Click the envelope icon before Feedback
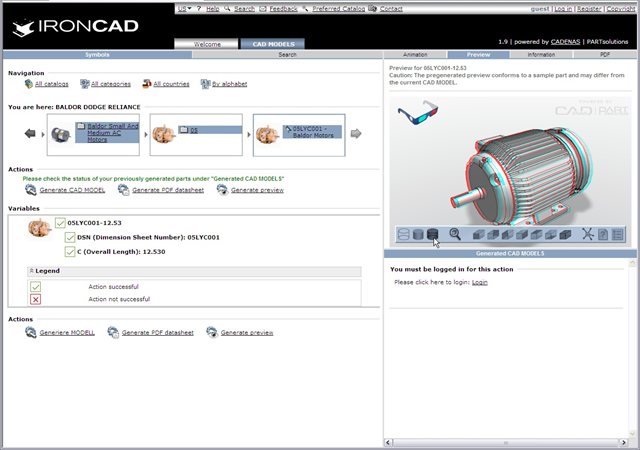 pyautogui.click(x=263, y=9)
